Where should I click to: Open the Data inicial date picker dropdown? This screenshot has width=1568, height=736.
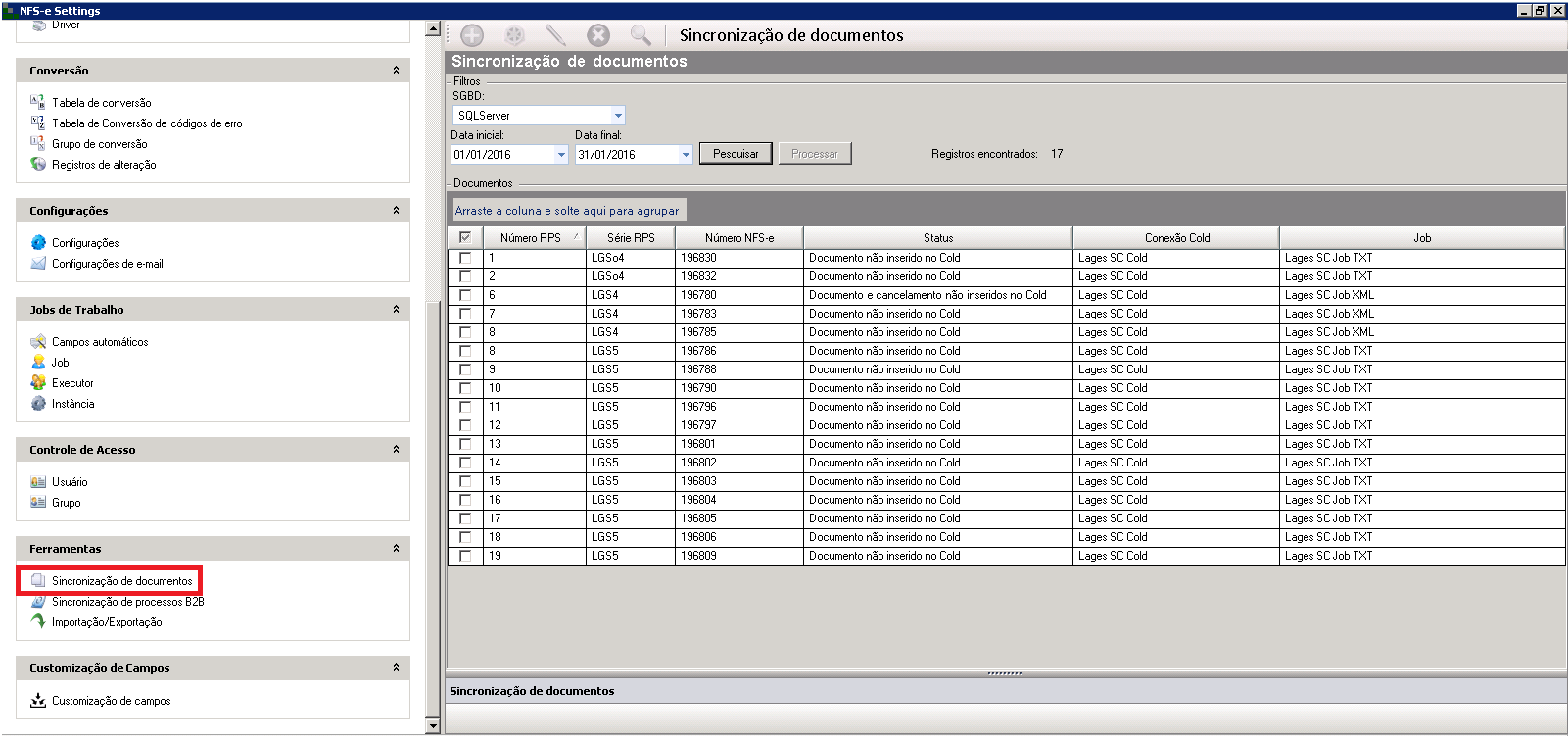(x=561, y=155)
